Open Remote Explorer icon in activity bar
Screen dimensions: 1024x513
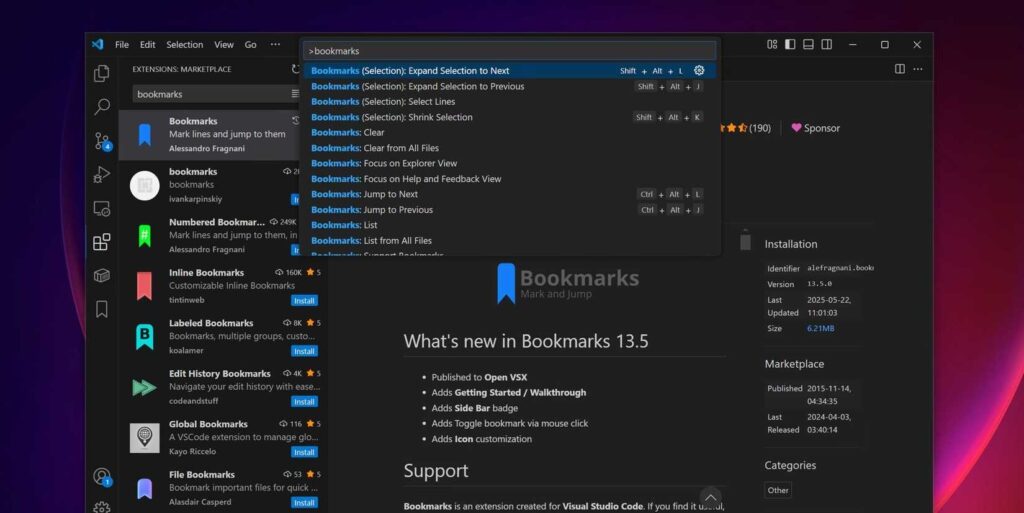tap(102, 208)
